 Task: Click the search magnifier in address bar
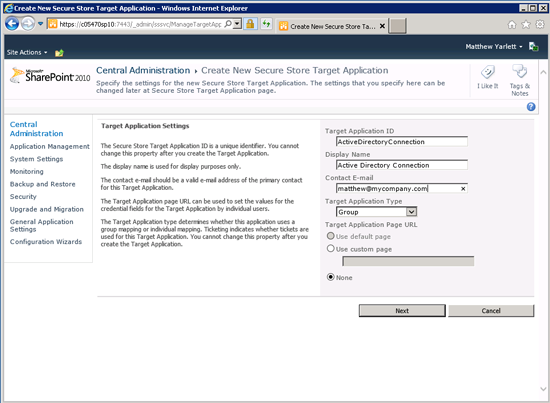point(228,24)
